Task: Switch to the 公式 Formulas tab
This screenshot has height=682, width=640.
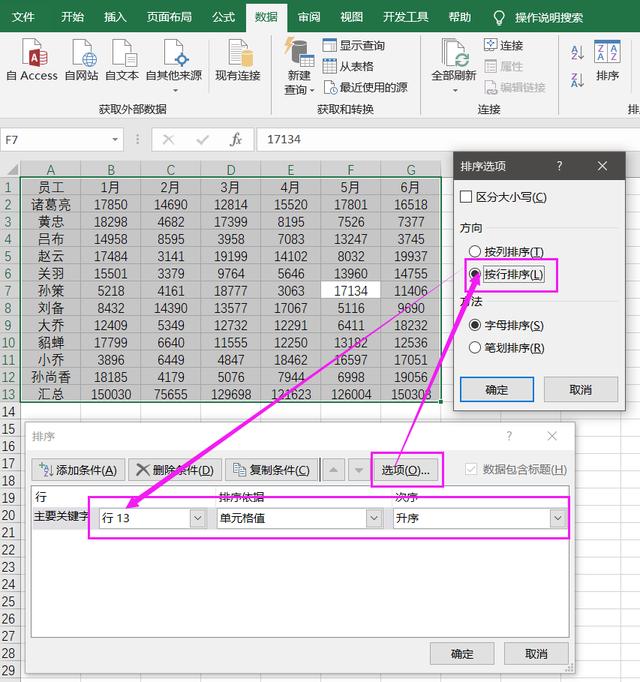Action: (x=224, y=17)
